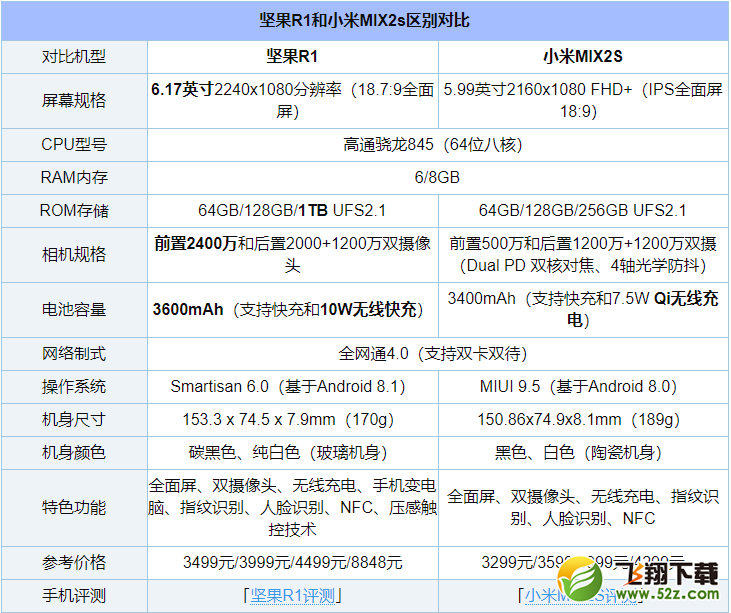Select the 64GB/128GB/1TB UFS2.1 cell
Viewport: 731px width, 613px height.
coord(293,211)
